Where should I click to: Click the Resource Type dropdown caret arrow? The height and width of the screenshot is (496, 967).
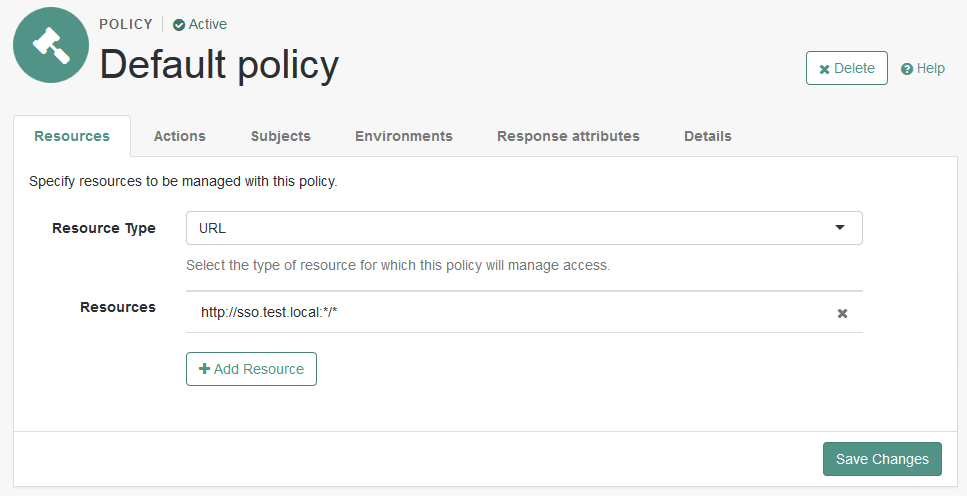coord(840,228)
